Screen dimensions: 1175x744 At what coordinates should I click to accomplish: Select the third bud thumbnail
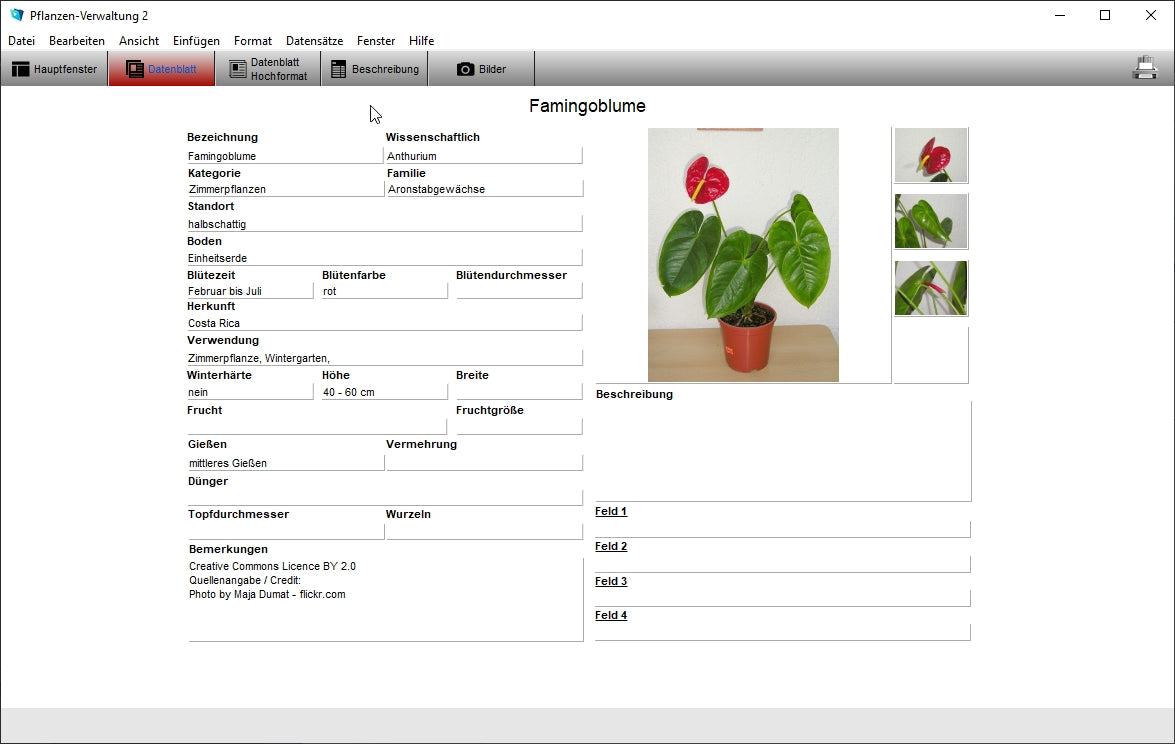(x=930, y=288)
